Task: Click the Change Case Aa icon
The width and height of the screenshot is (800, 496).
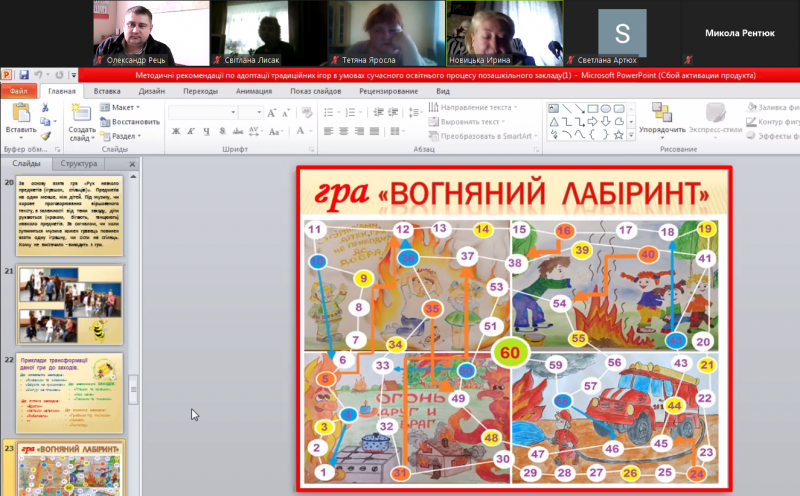Action: click(274, 131)
